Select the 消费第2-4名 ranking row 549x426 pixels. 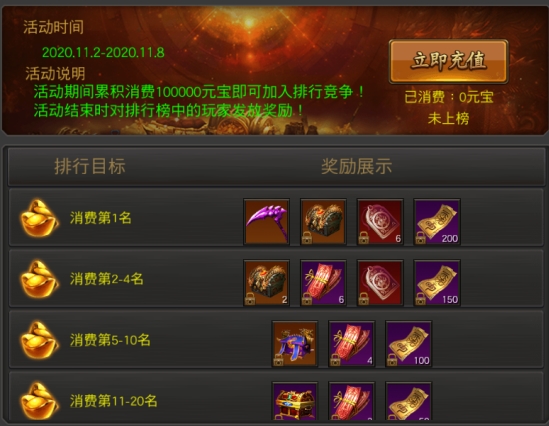click(276, 279)
